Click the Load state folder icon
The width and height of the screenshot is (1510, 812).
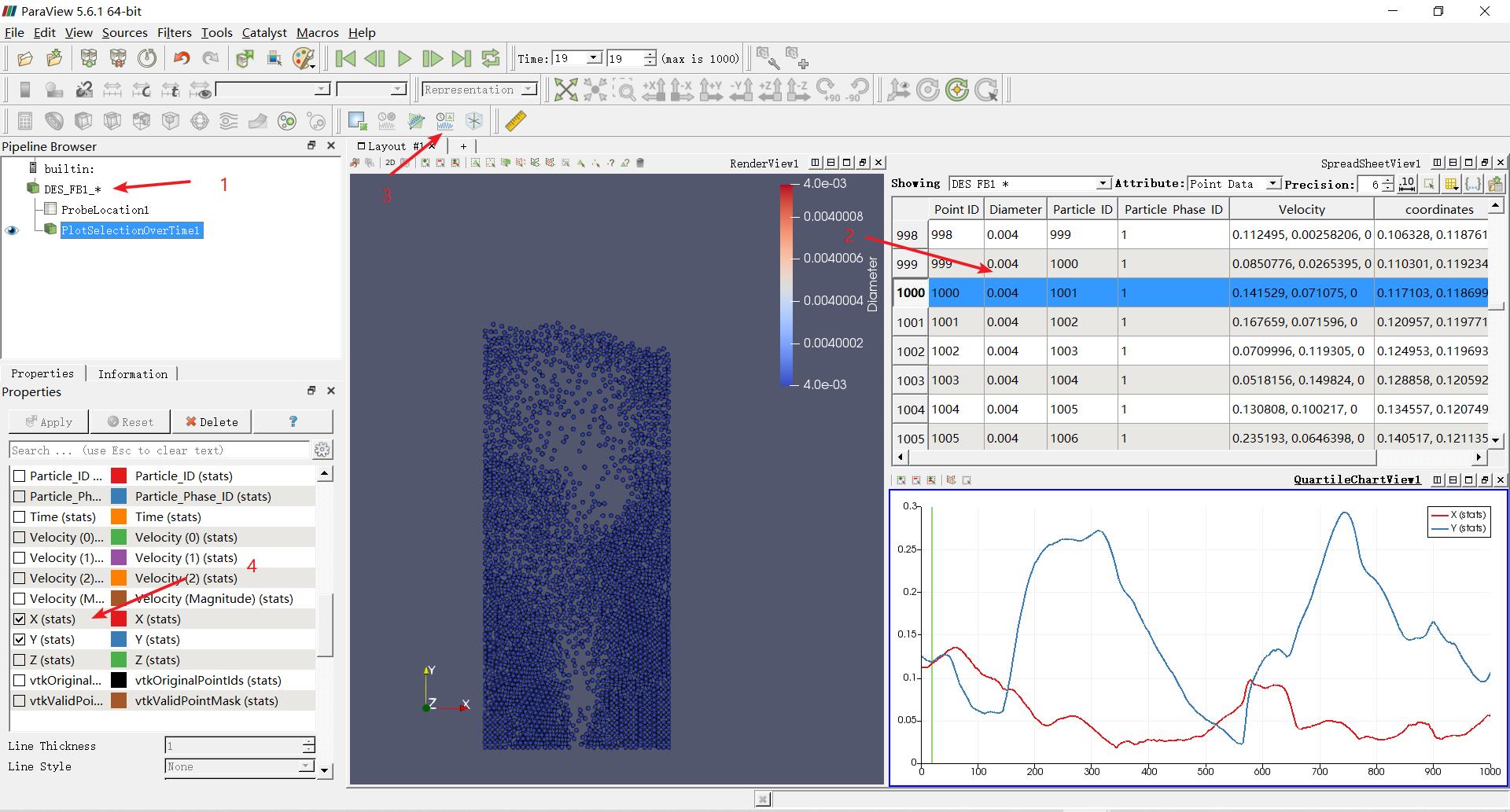coord(54,58)
